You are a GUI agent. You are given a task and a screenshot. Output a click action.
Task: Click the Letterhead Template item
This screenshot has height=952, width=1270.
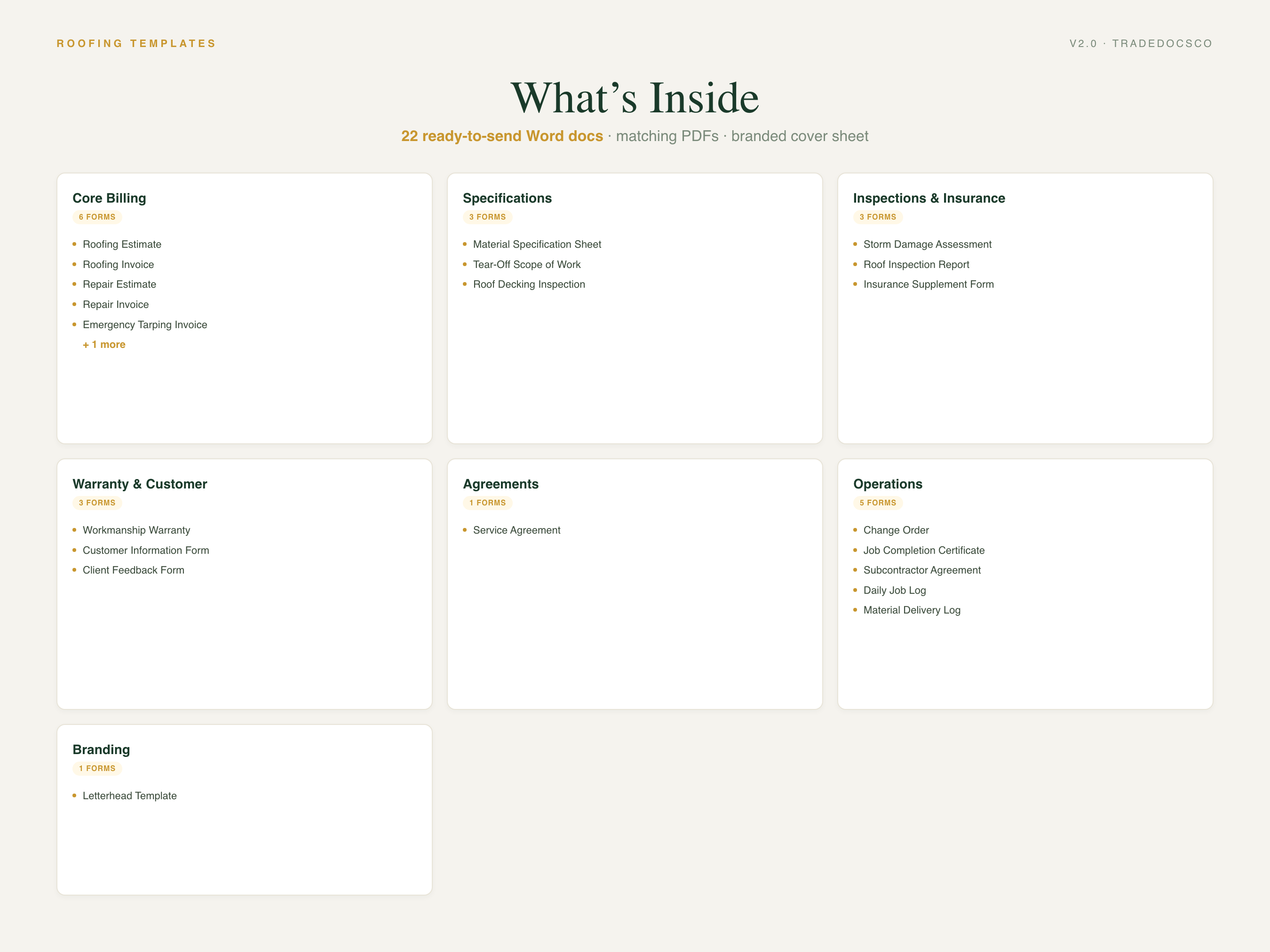[130, 796]
